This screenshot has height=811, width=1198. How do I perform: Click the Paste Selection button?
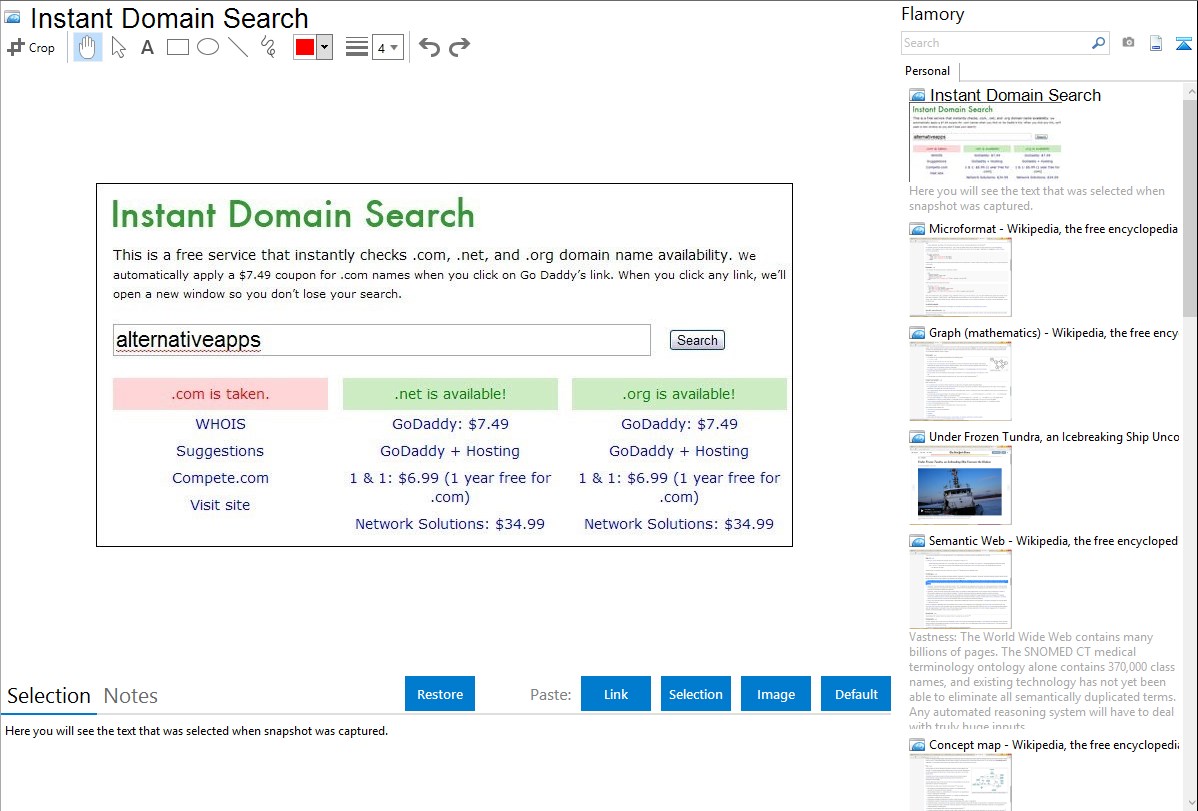[x=696, y=694]
